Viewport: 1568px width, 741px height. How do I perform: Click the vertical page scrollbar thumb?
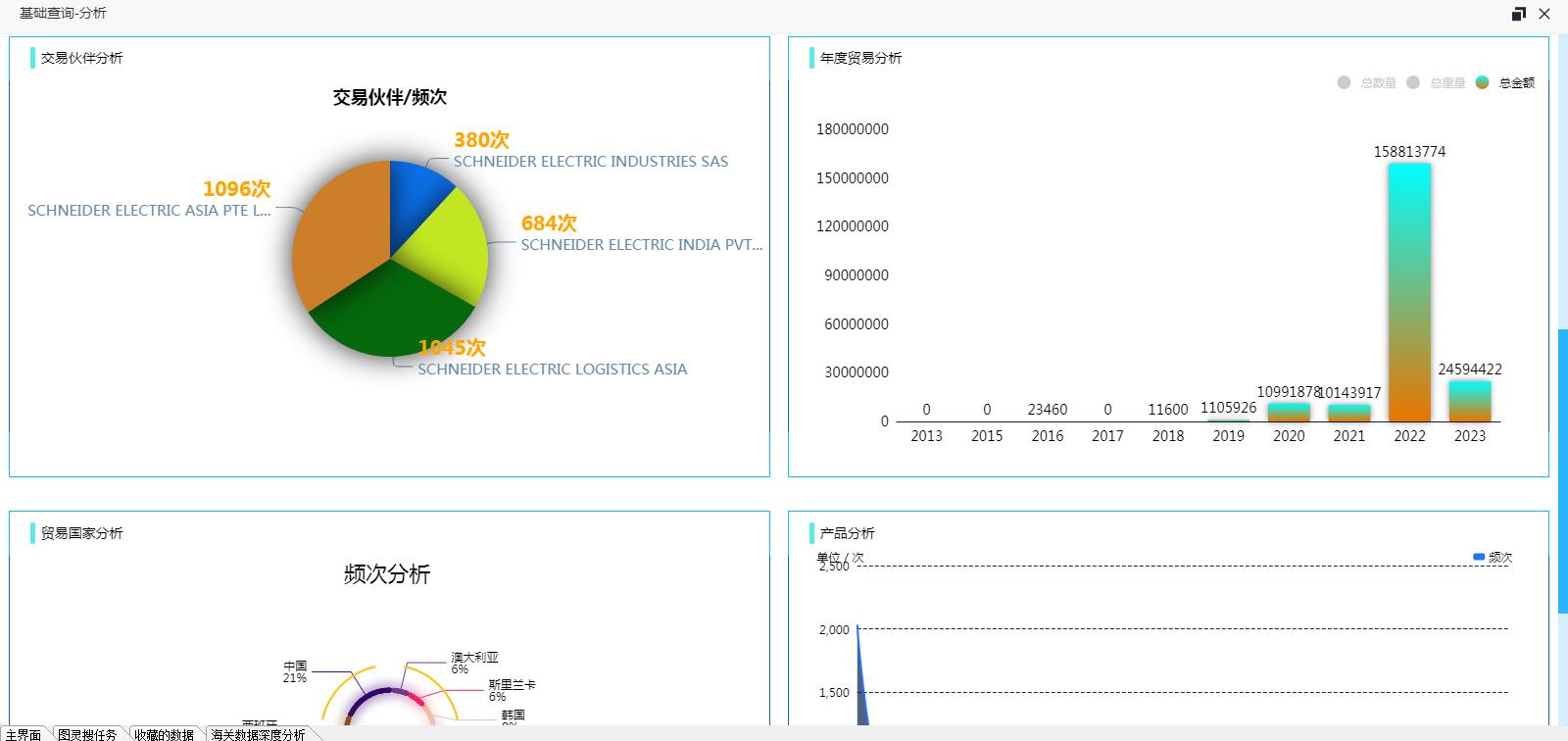tap(1562, 470)
